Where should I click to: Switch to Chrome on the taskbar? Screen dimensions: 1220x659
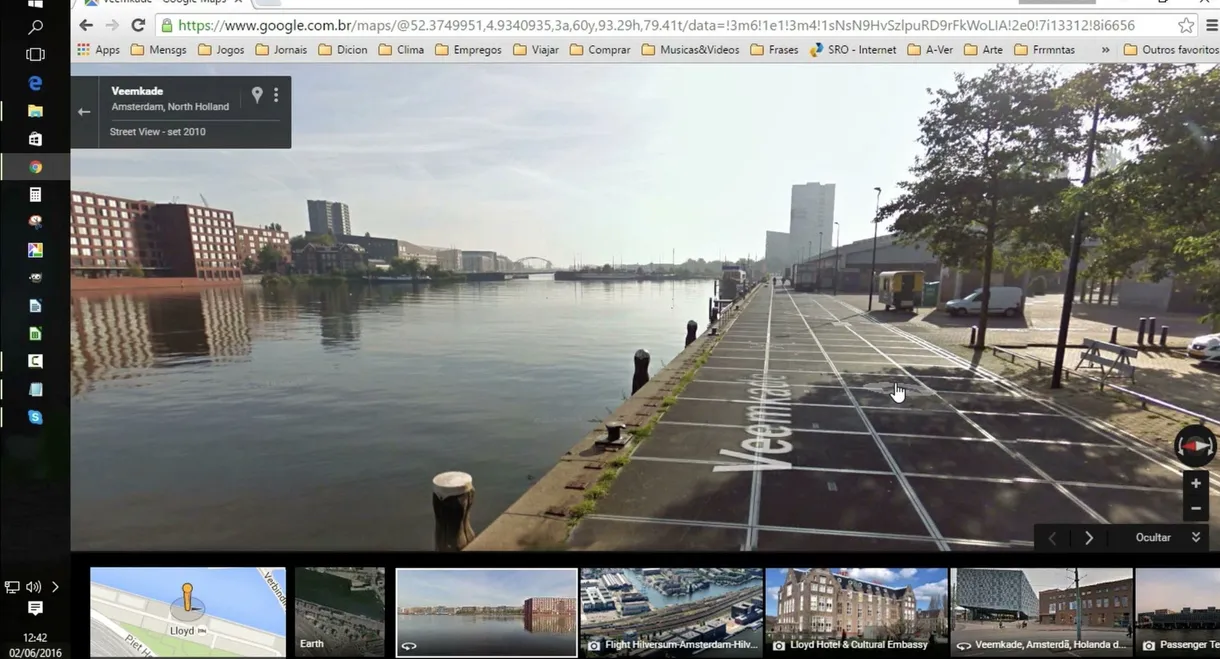[x=35, y=167]
